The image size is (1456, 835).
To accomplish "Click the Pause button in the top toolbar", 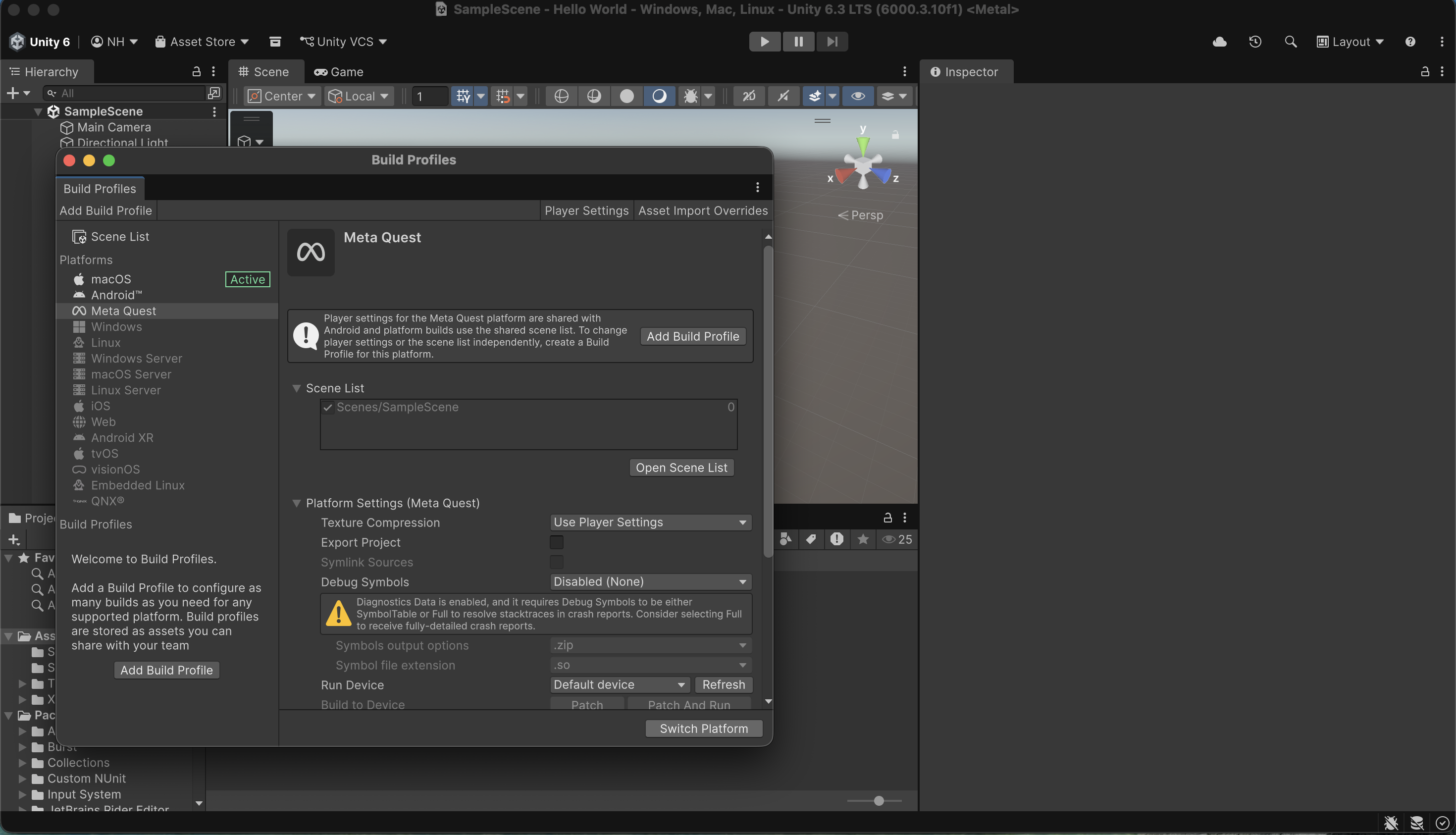I will (x=798, y=41).
